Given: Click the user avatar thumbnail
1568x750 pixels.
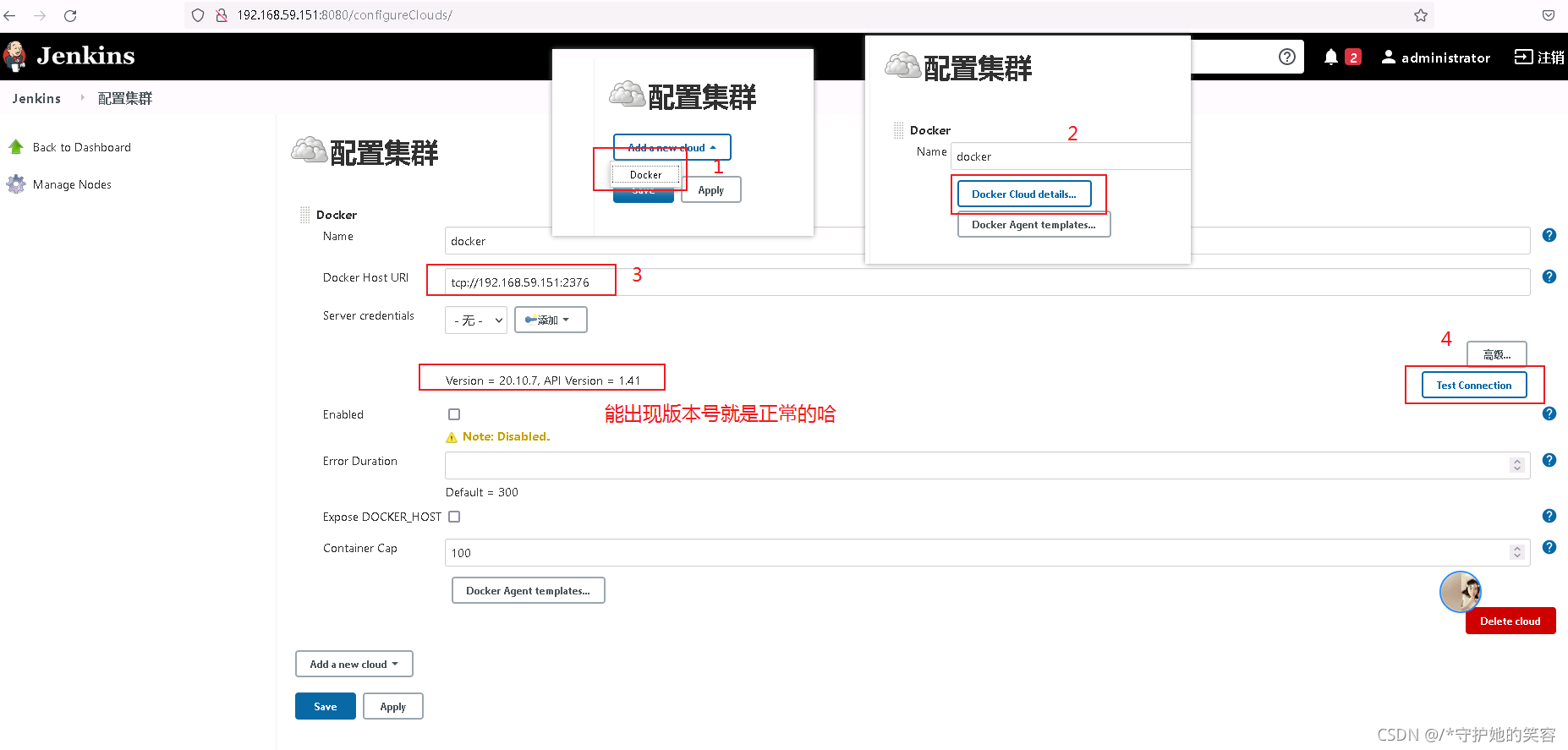Looking at the screenshot, I should (1461, 592).
